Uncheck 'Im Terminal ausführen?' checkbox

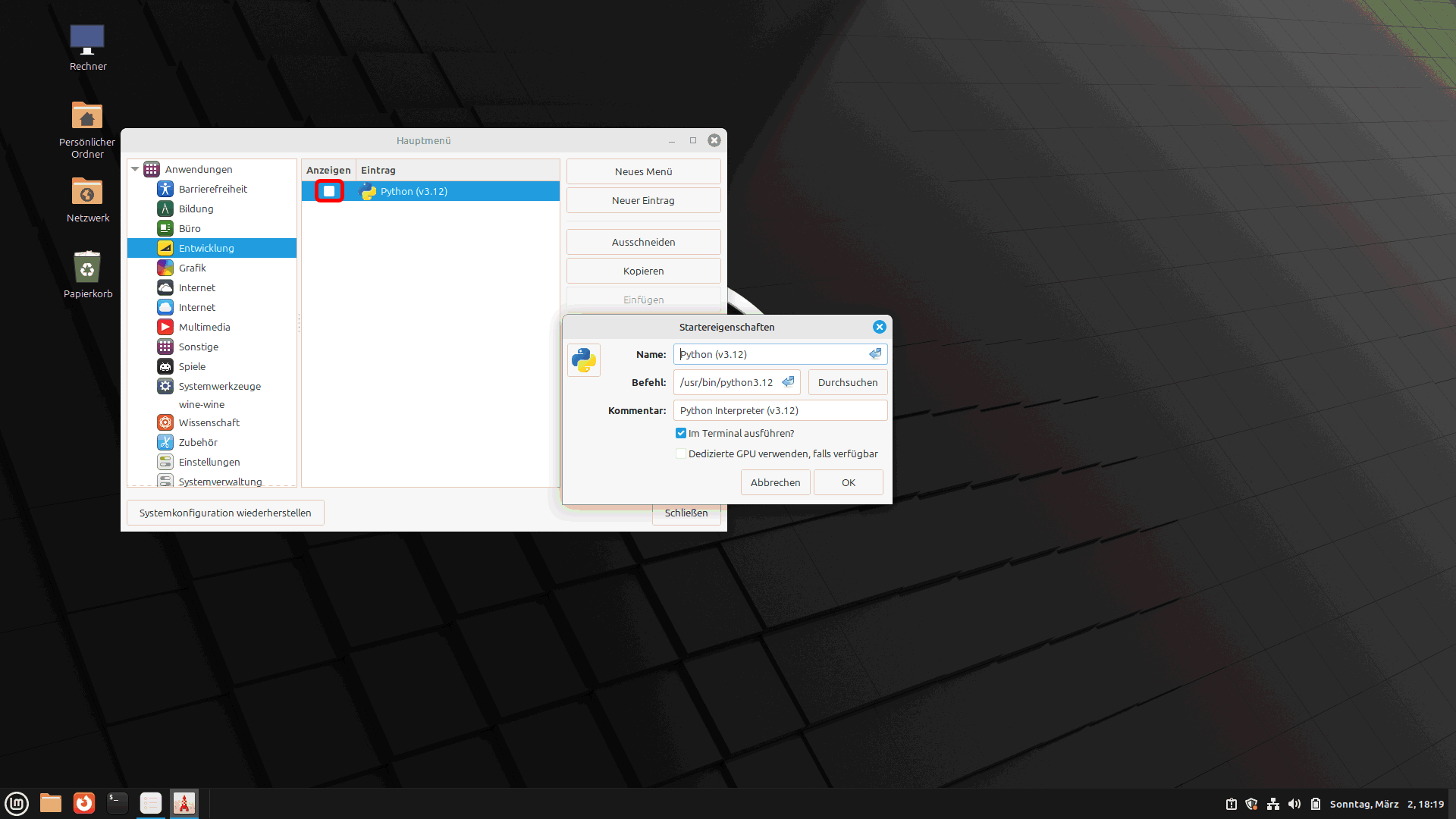coord(681,433)
